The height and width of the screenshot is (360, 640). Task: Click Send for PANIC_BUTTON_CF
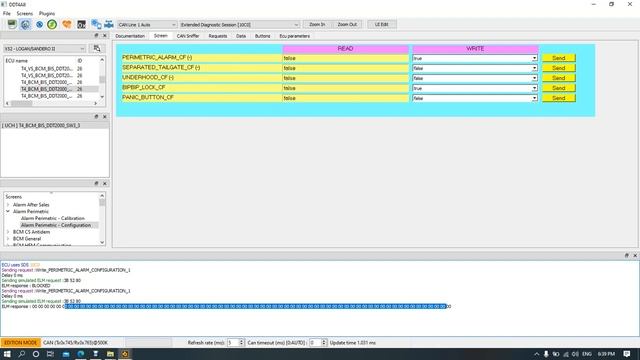click(x=559, y=98)
